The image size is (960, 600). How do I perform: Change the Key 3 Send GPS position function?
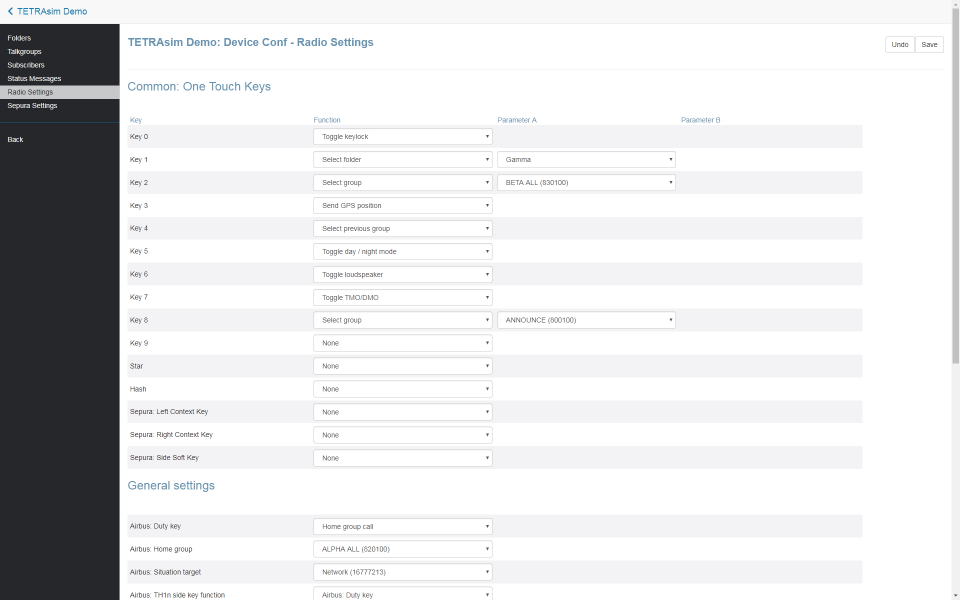point(402,206)
